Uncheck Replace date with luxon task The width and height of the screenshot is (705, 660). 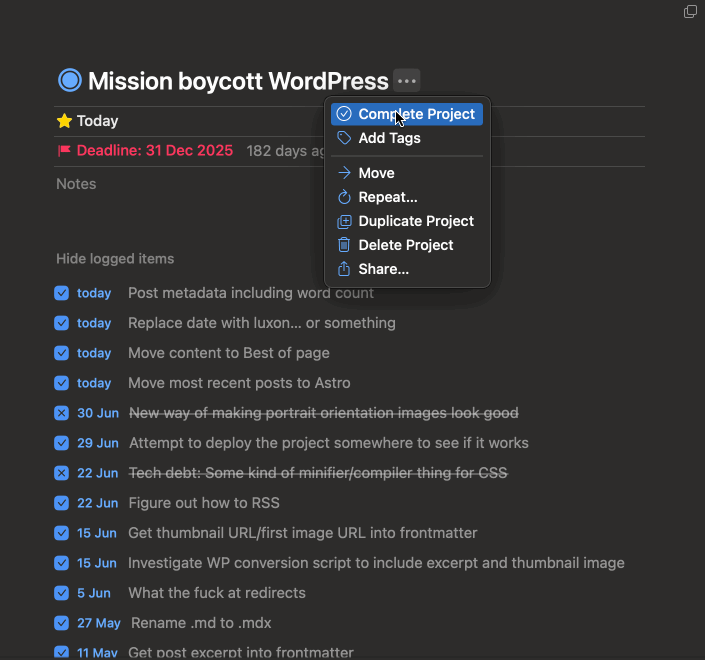62,323
